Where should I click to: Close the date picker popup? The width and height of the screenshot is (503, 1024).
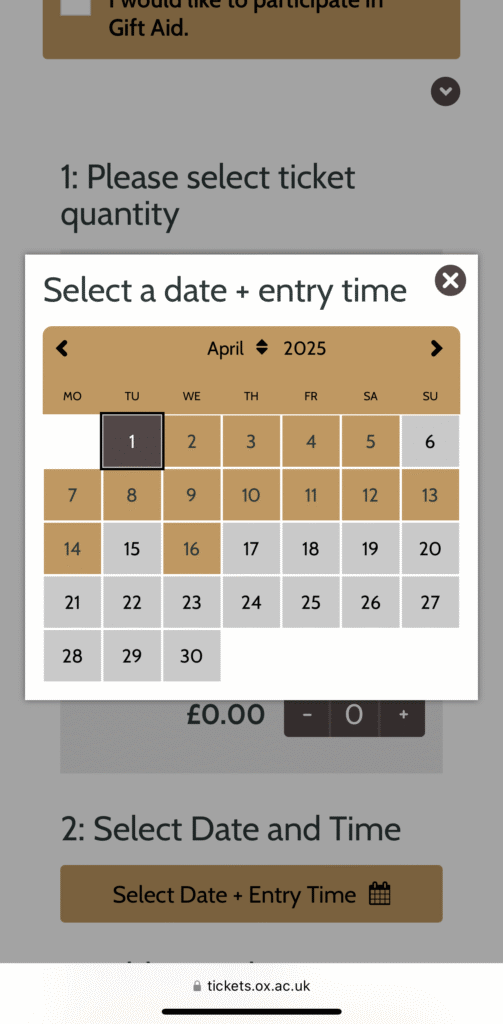(x=450, y=281)
